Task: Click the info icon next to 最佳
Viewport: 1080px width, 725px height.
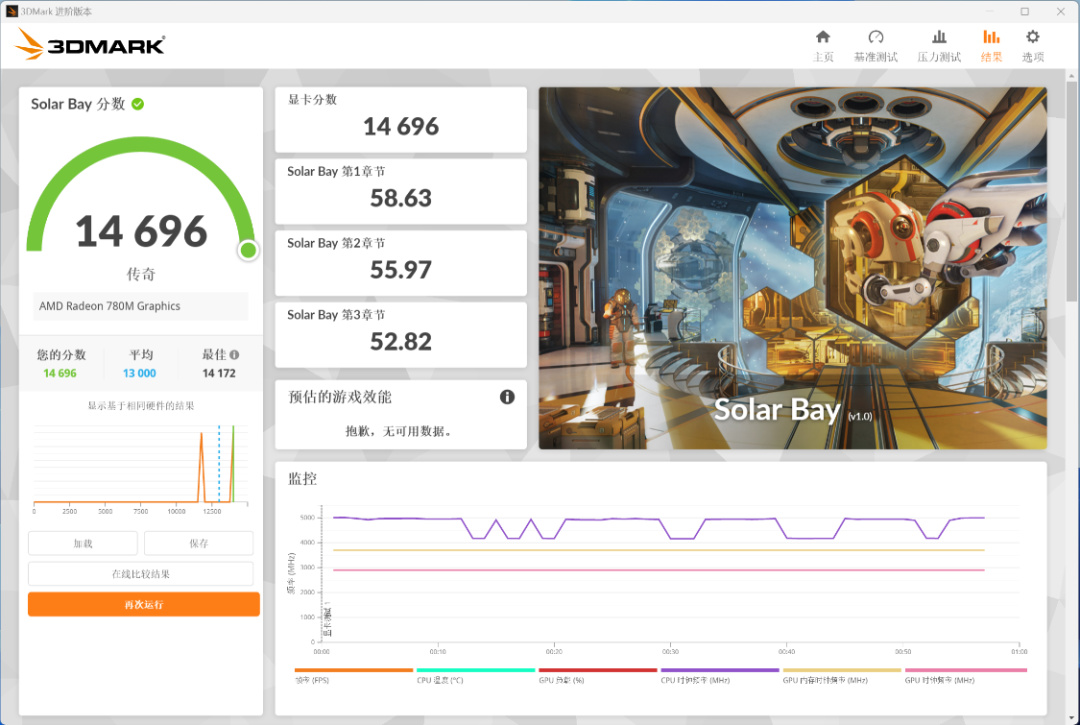Action: tap(234, 355)
